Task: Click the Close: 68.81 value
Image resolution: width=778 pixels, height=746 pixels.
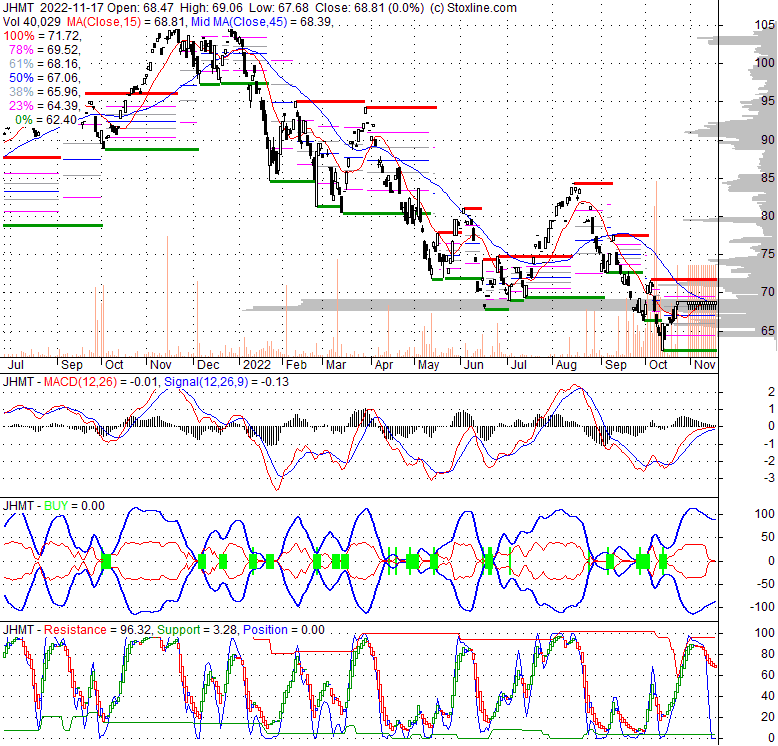Action: [350, 8]
